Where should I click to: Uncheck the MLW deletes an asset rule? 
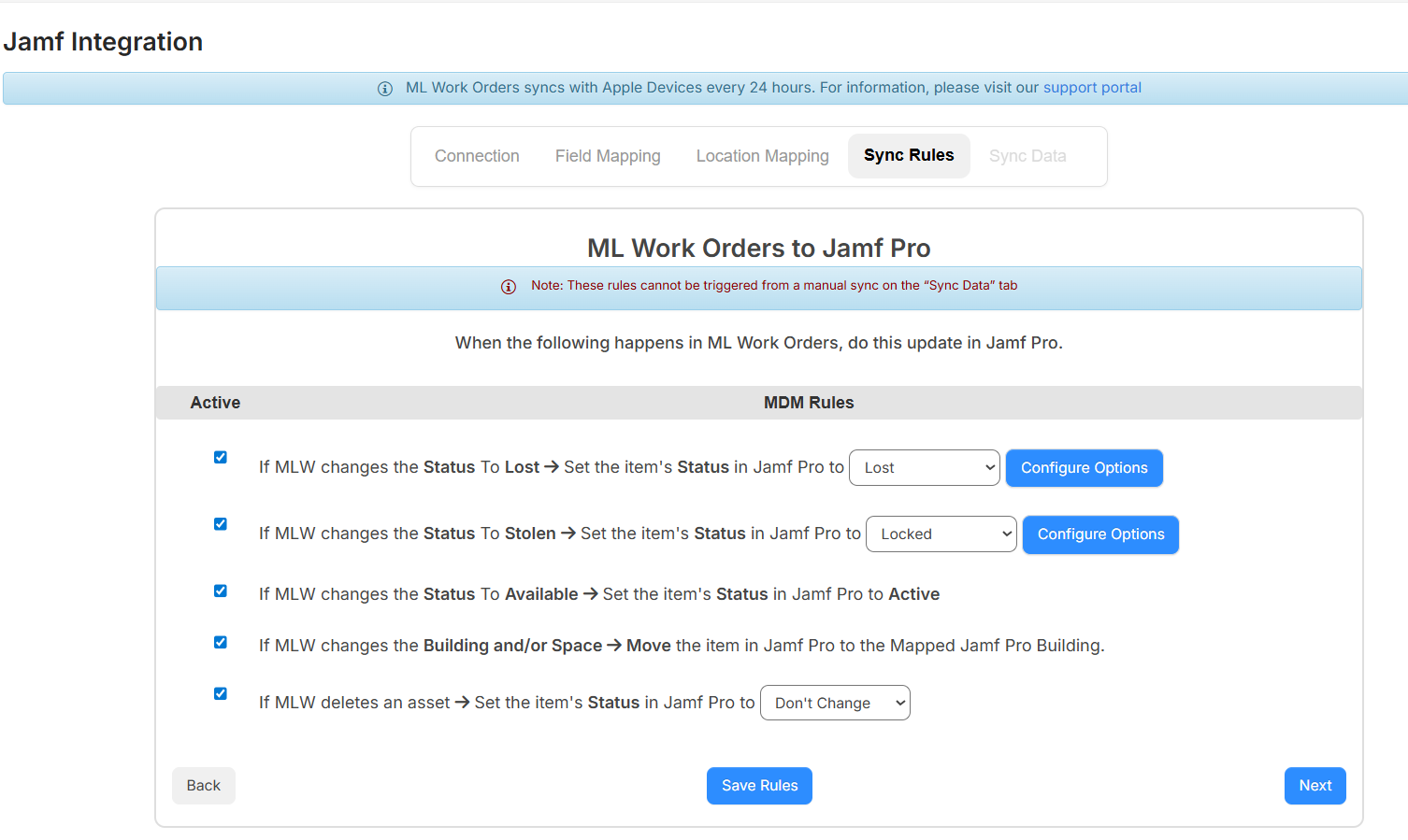[221, 693]
